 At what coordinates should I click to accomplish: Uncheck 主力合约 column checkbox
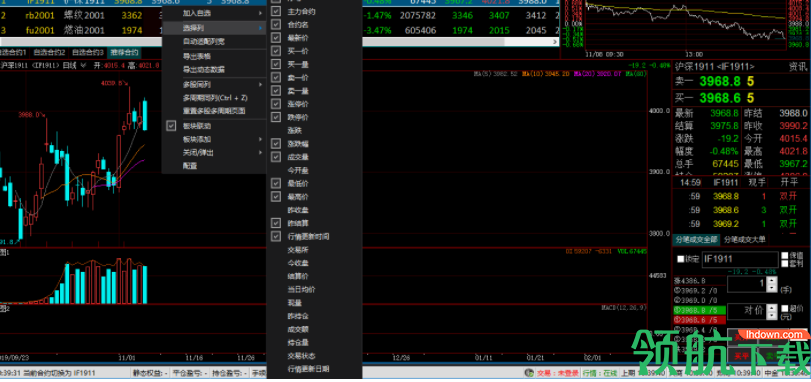276,11
